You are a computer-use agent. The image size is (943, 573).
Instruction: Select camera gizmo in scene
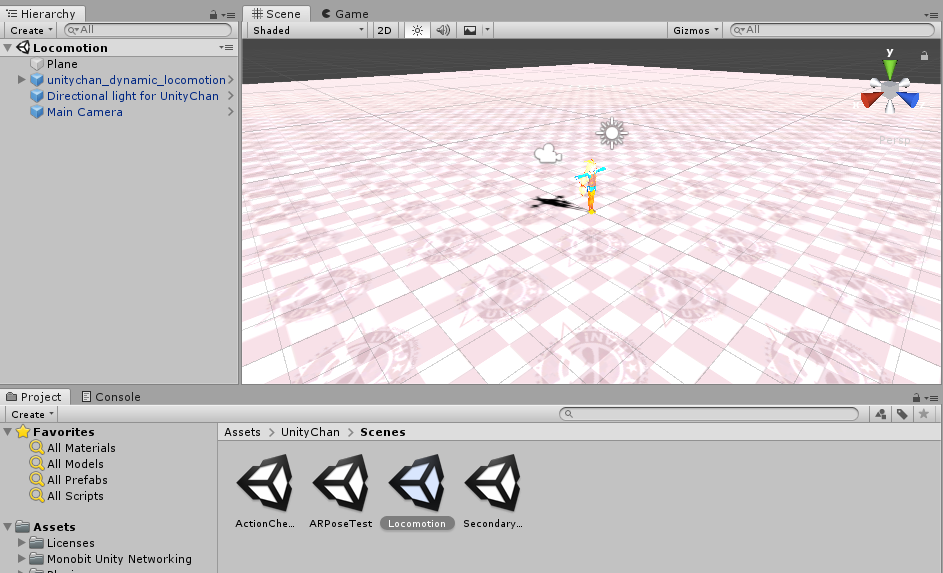pyautogui.click(x=548, y=153)
